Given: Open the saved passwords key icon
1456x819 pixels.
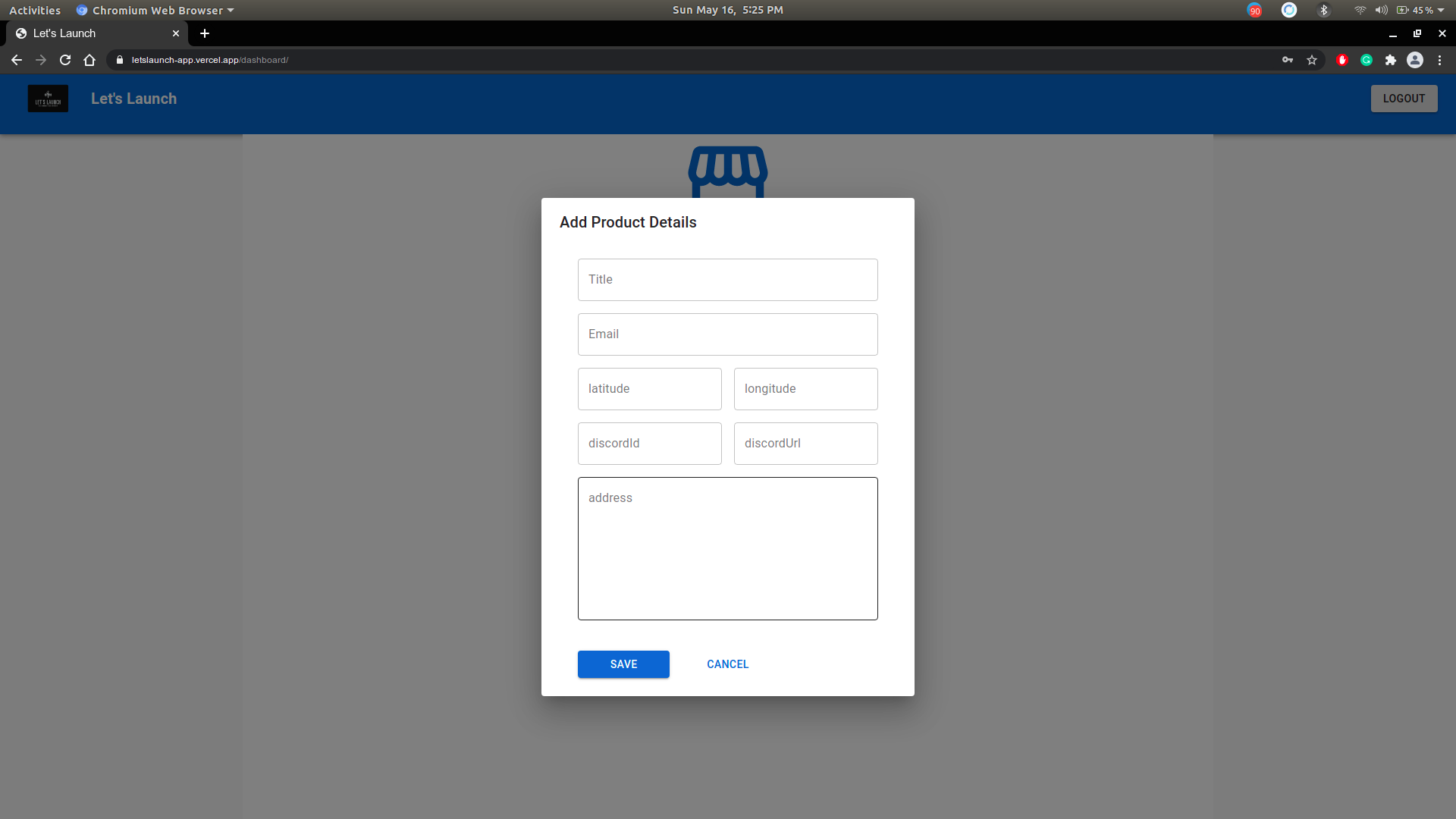Looking at the screenshot, I should [1288, 60].
